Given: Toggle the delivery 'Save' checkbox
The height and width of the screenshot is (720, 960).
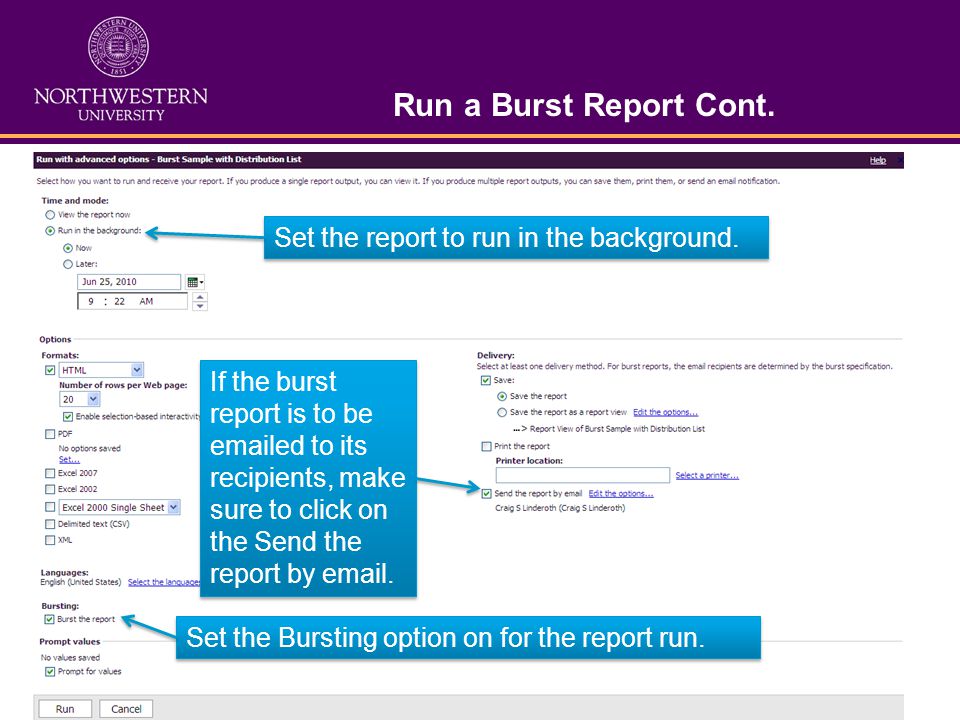Looking at the screenshot, I should point(486,380).
